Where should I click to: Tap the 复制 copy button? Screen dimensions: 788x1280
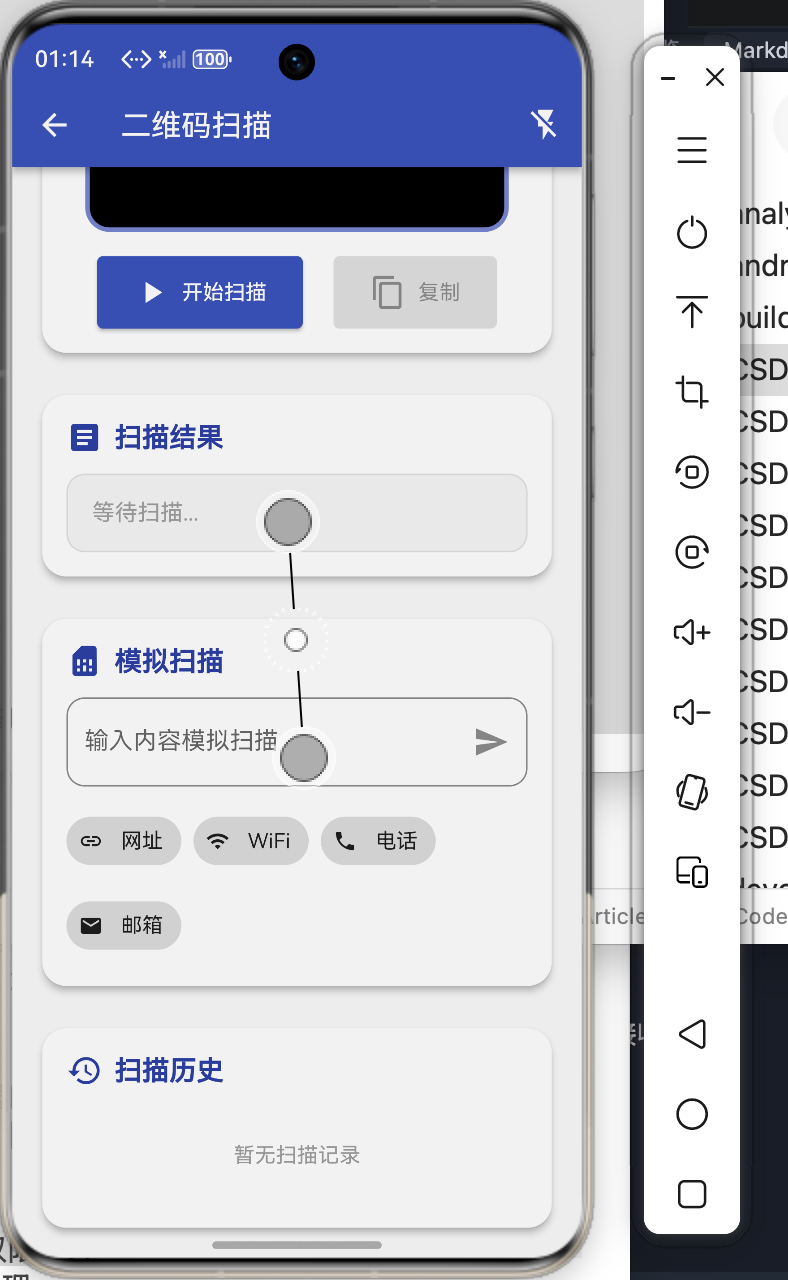click(415, 292)
